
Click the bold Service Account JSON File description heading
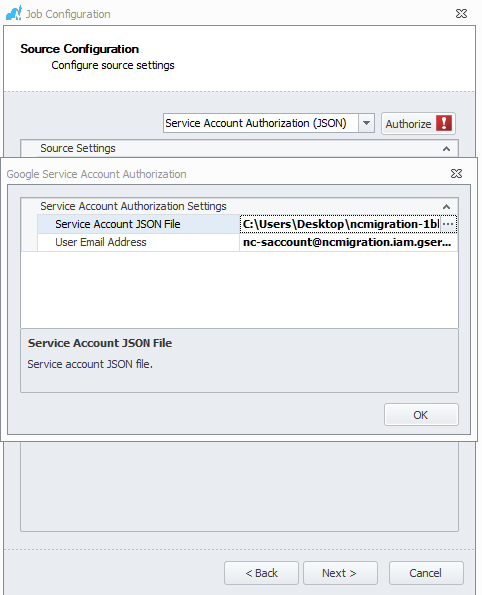click(100, 343)
